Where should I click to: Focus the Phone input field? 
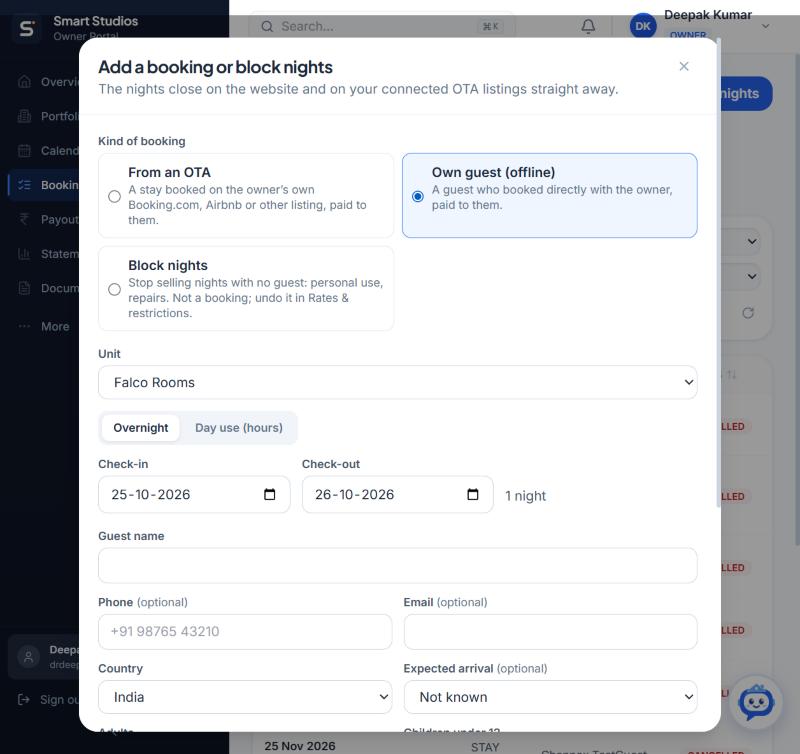coord(245,632)
